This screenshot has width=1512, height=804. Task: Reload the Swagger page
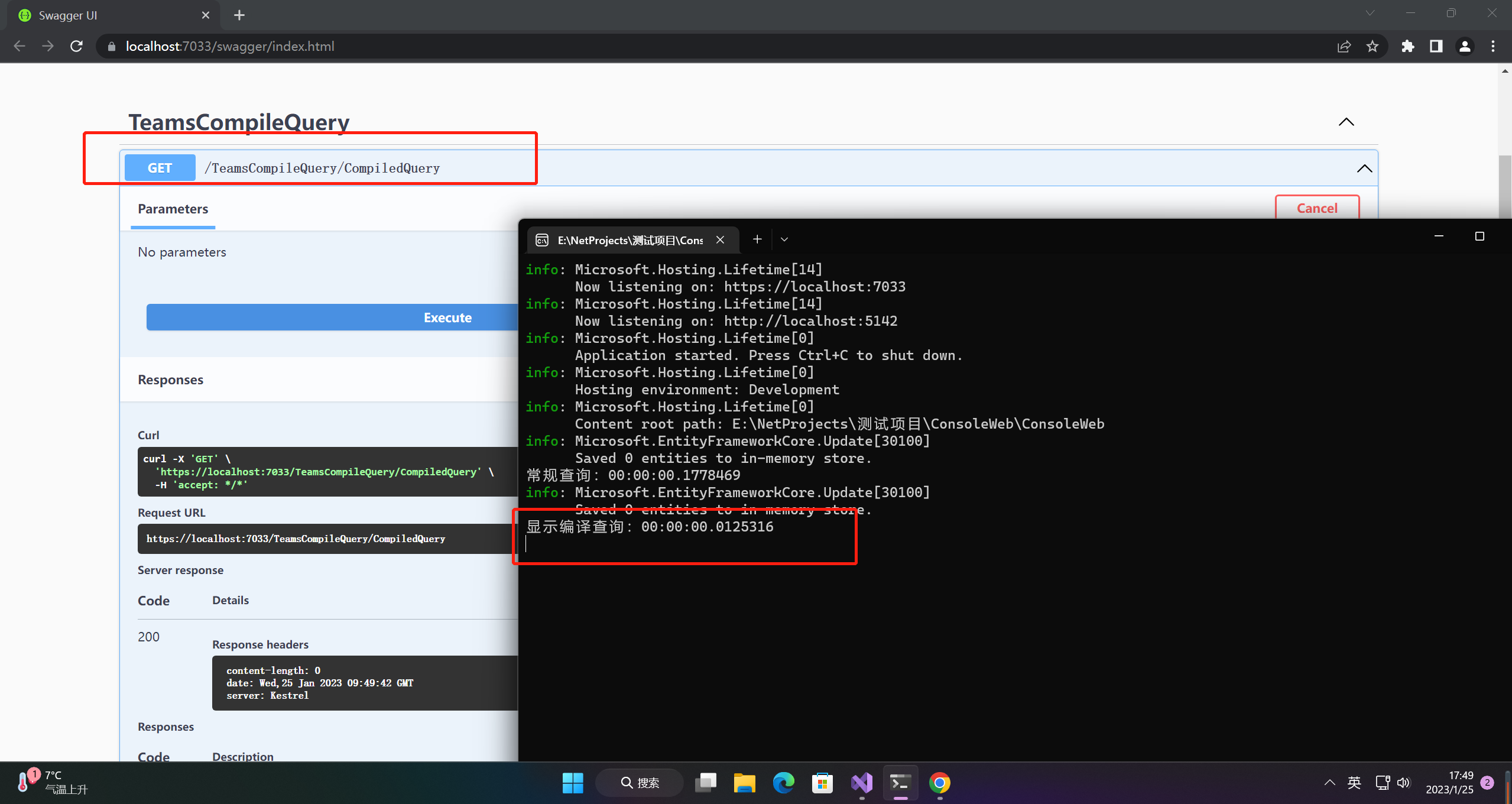[76, 46]
